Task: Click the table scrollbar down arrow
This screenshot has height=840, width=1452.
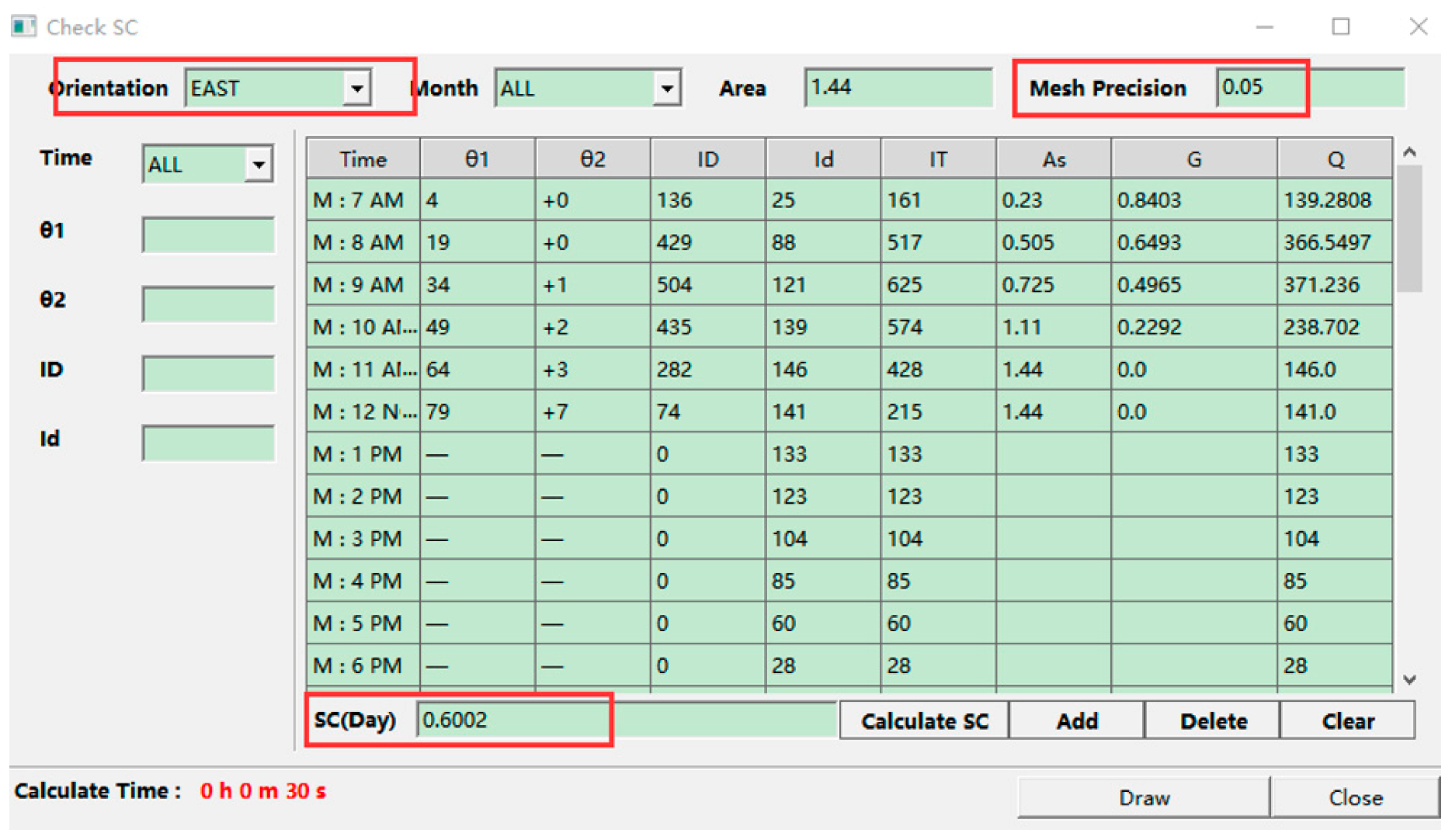Action: 1410,680
